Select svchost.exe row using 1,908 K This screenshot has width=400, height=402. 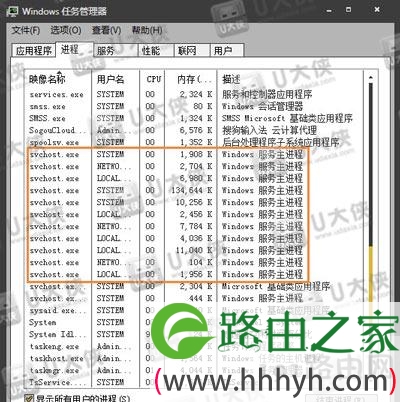click(x=193, y=154)
